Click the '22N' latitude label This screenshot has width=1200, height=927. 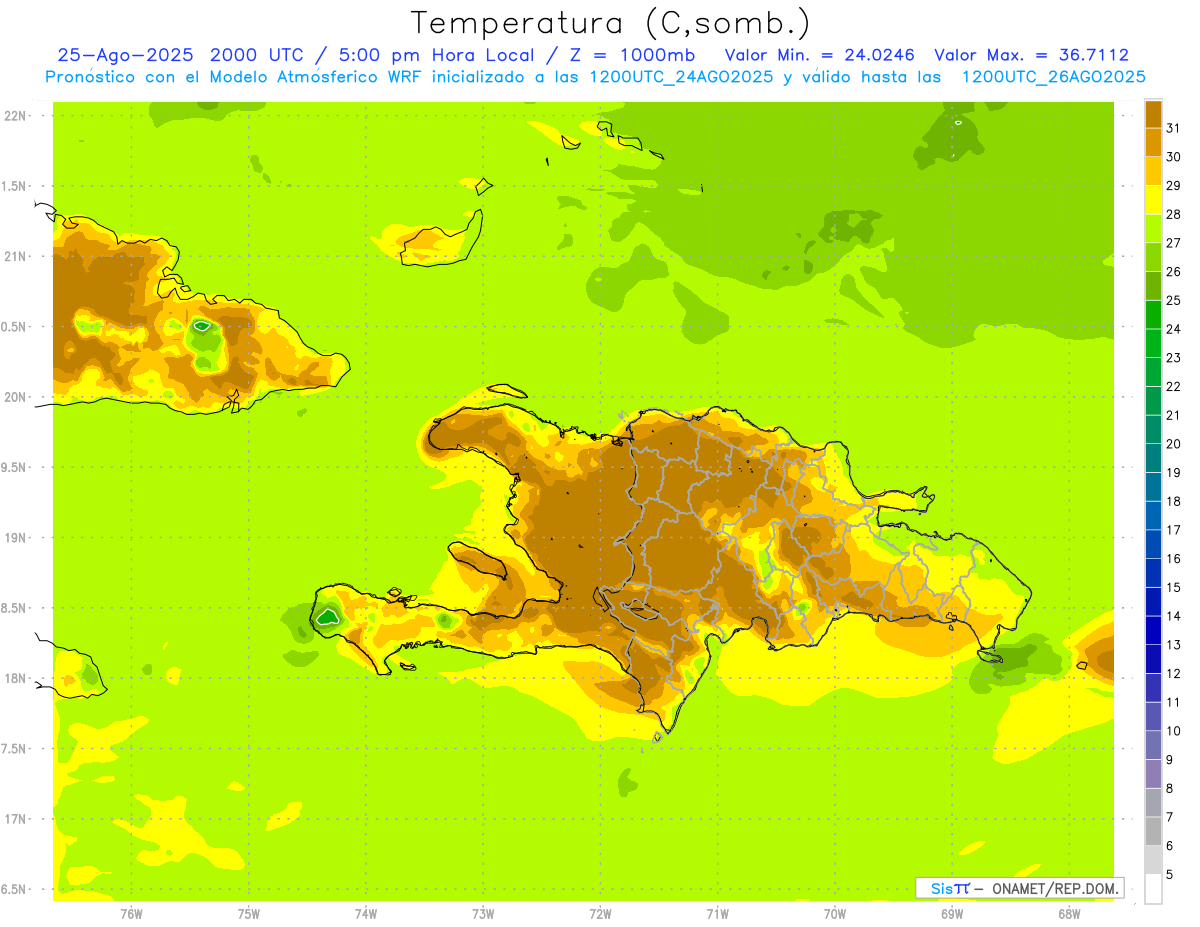(14, 116)
